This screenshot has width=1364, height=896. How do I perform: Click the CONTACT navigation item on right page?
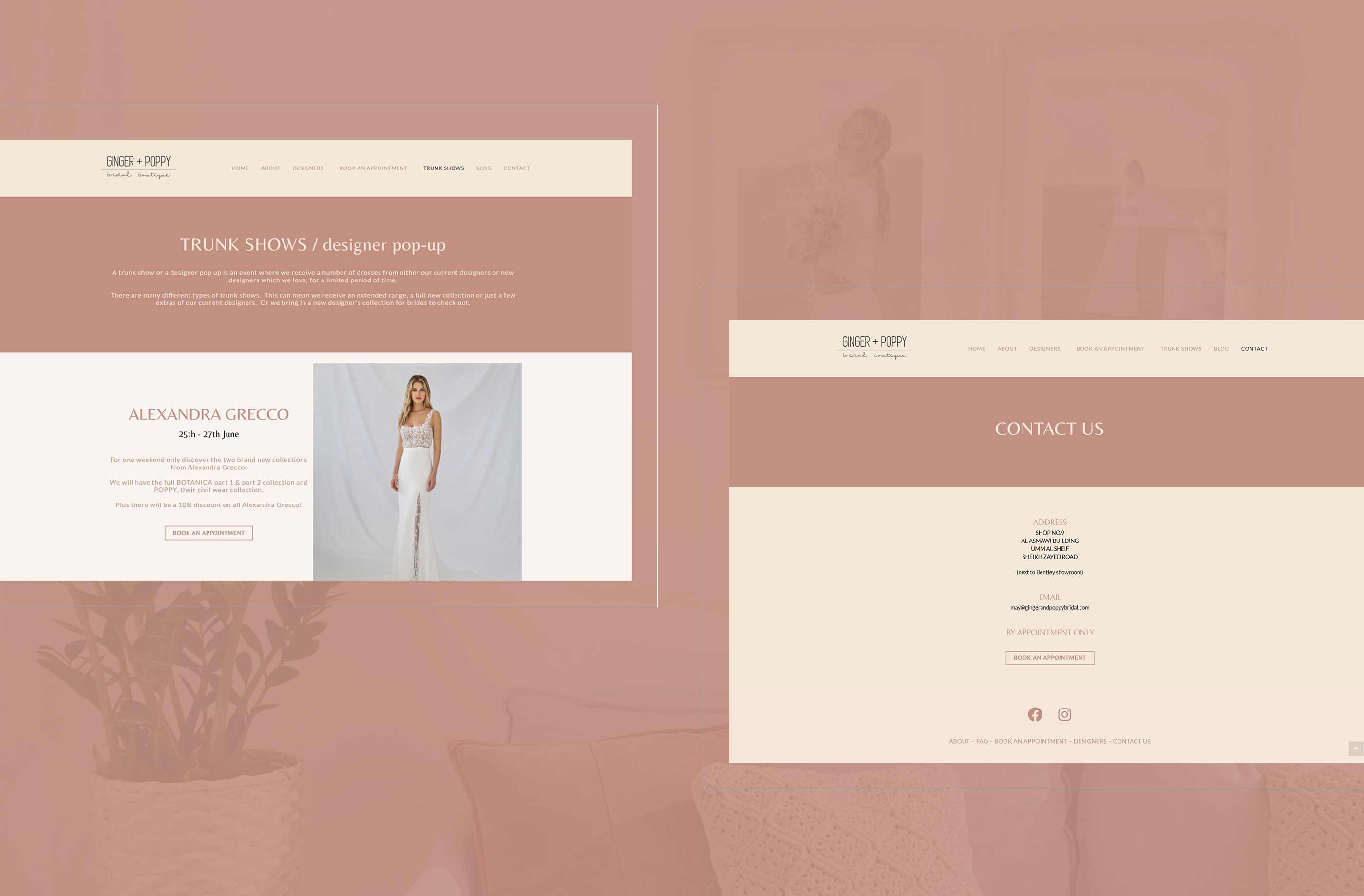click(1254, 348)
